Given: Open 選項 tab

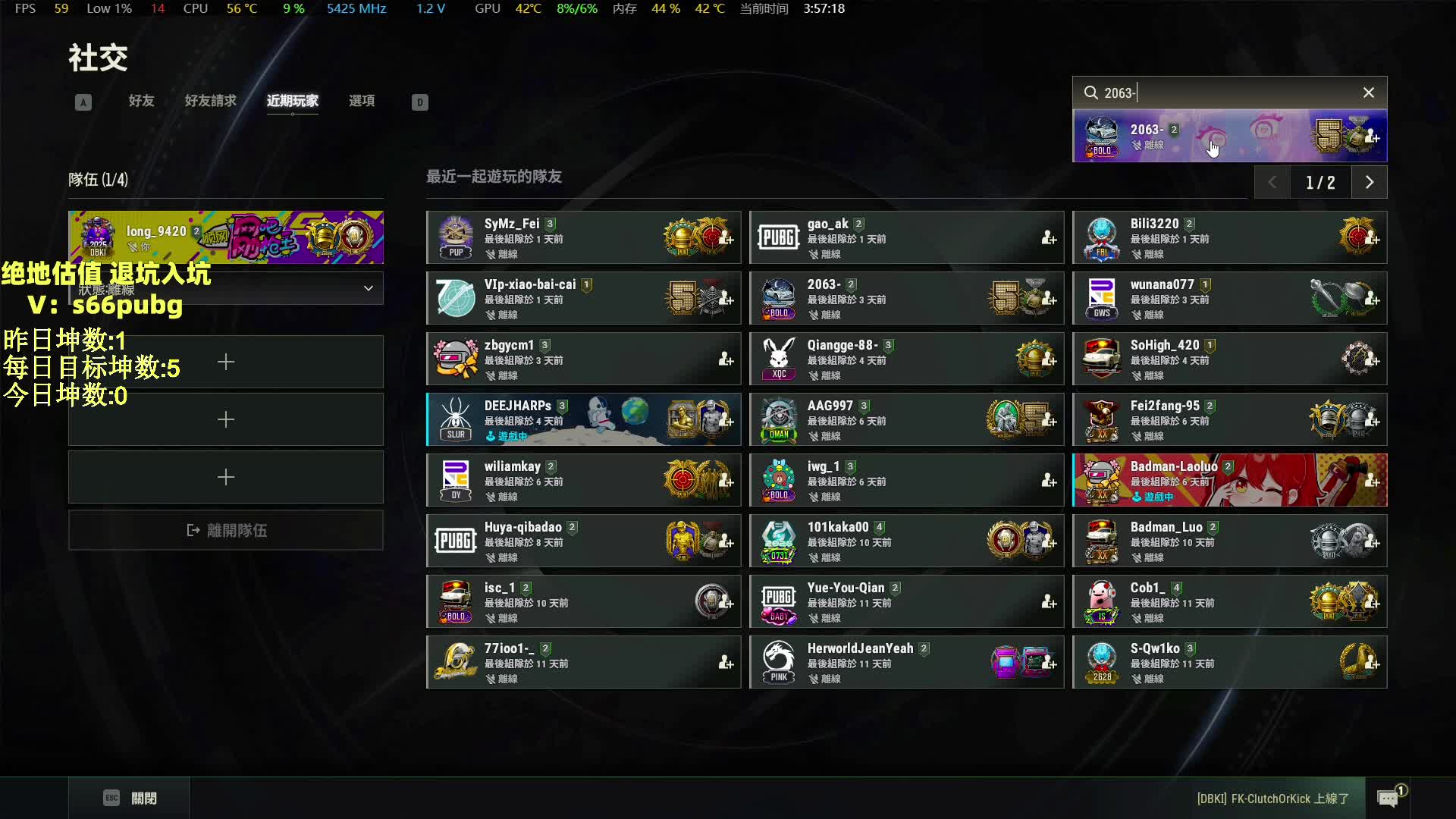Looking at the screenshot, I should click(362, 101).
